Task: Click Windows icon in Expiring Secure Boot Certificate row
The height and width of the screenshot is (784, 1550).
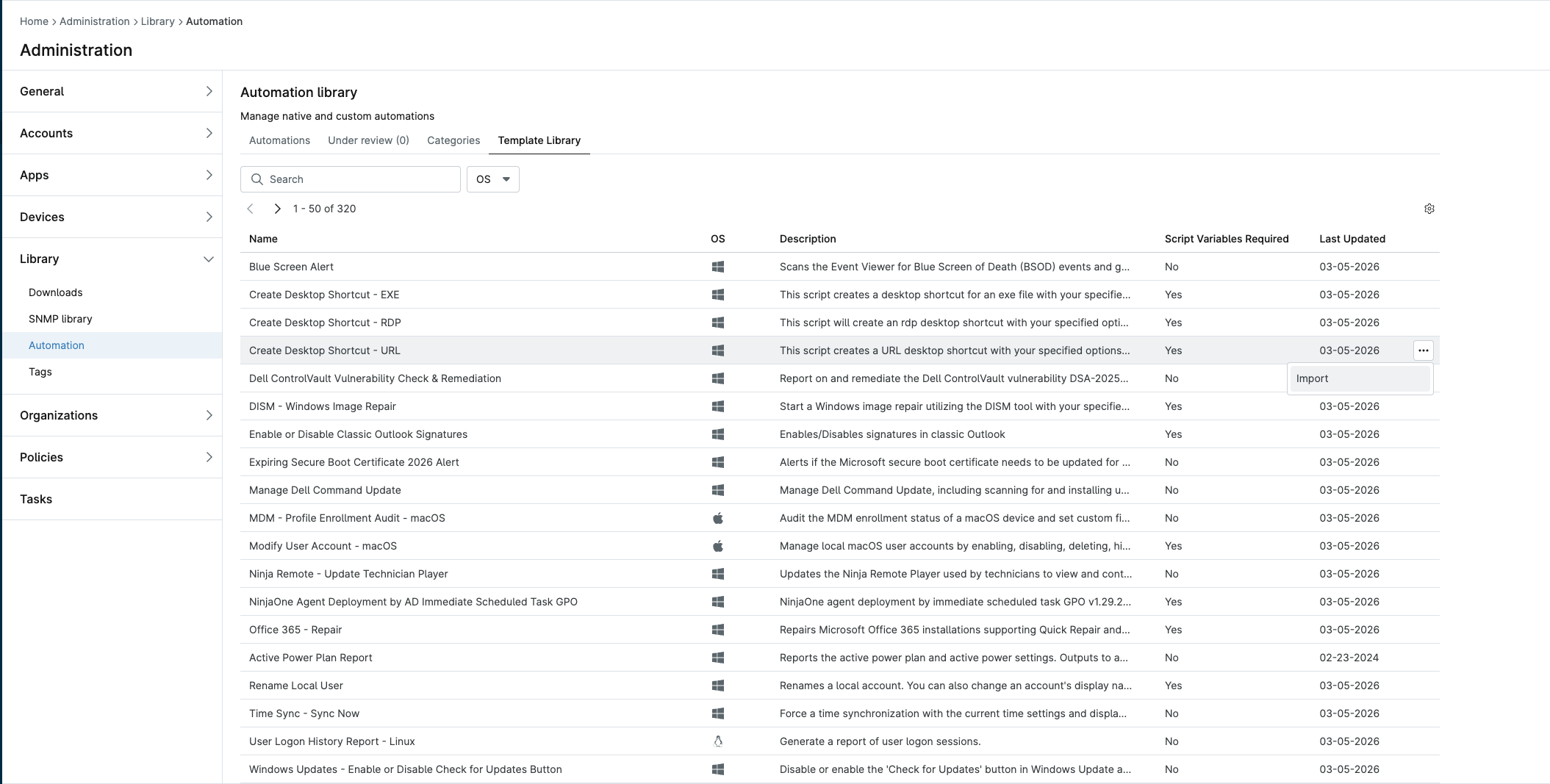Action: (718, 462)
